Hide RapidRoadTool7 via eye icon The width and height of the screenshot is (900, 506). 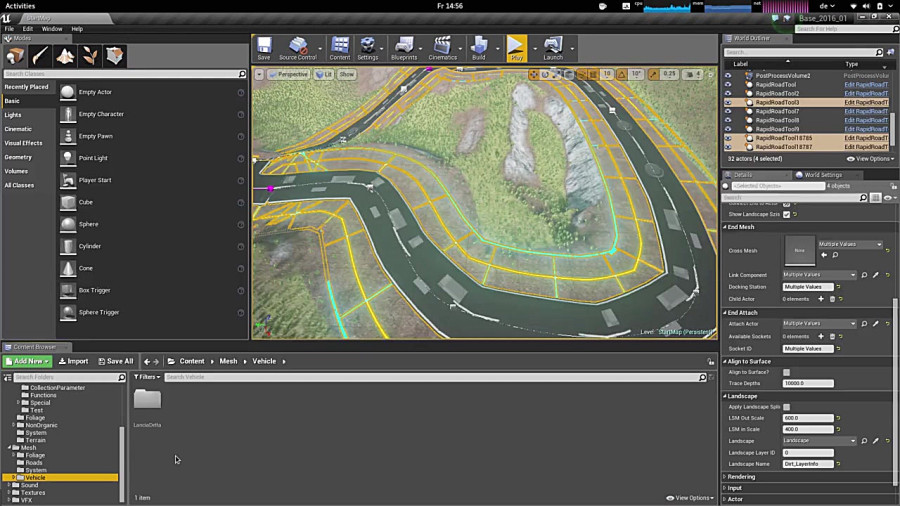(728, 111)
